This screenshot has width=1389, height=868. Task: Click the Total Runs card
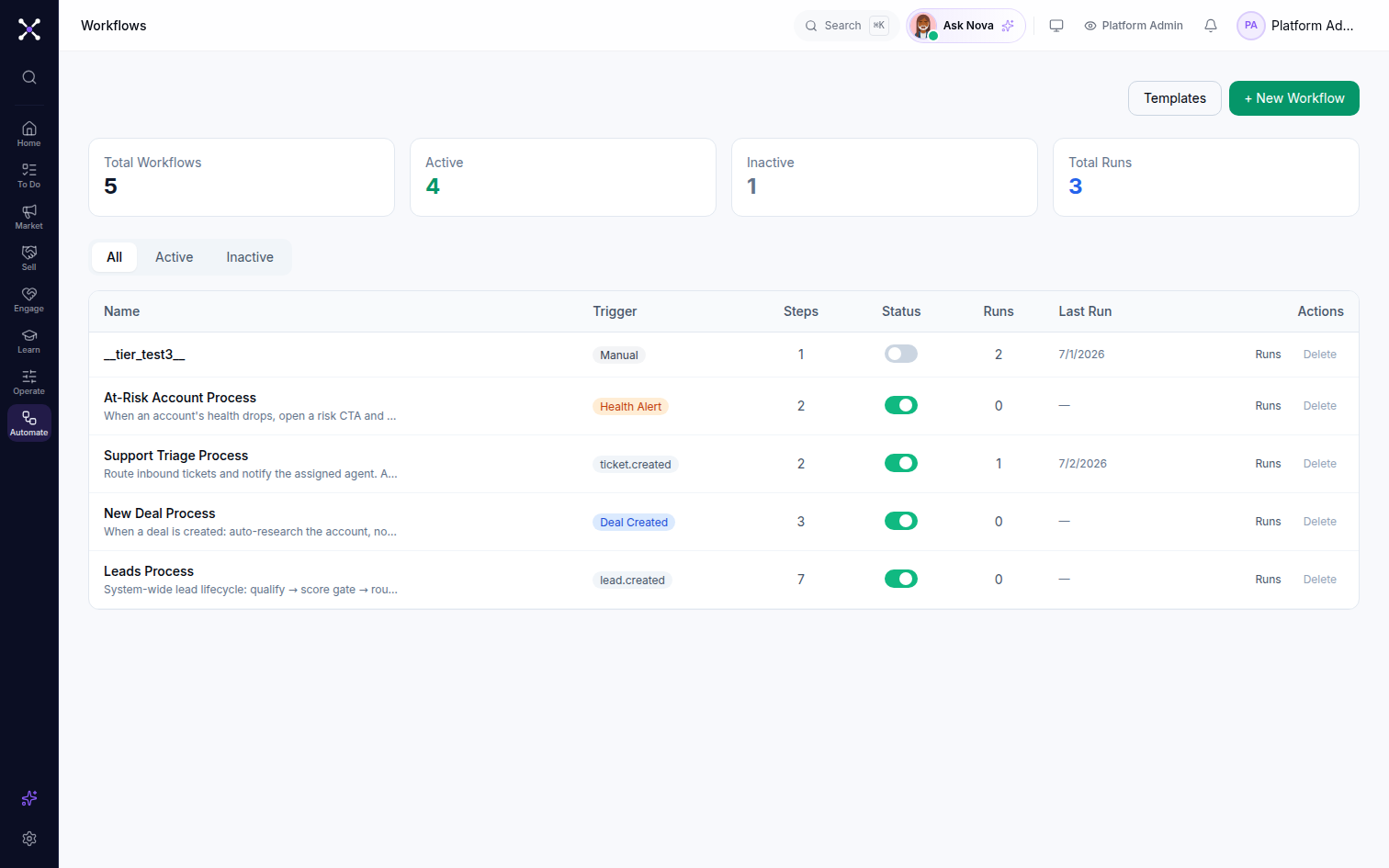click(1206, 177)
